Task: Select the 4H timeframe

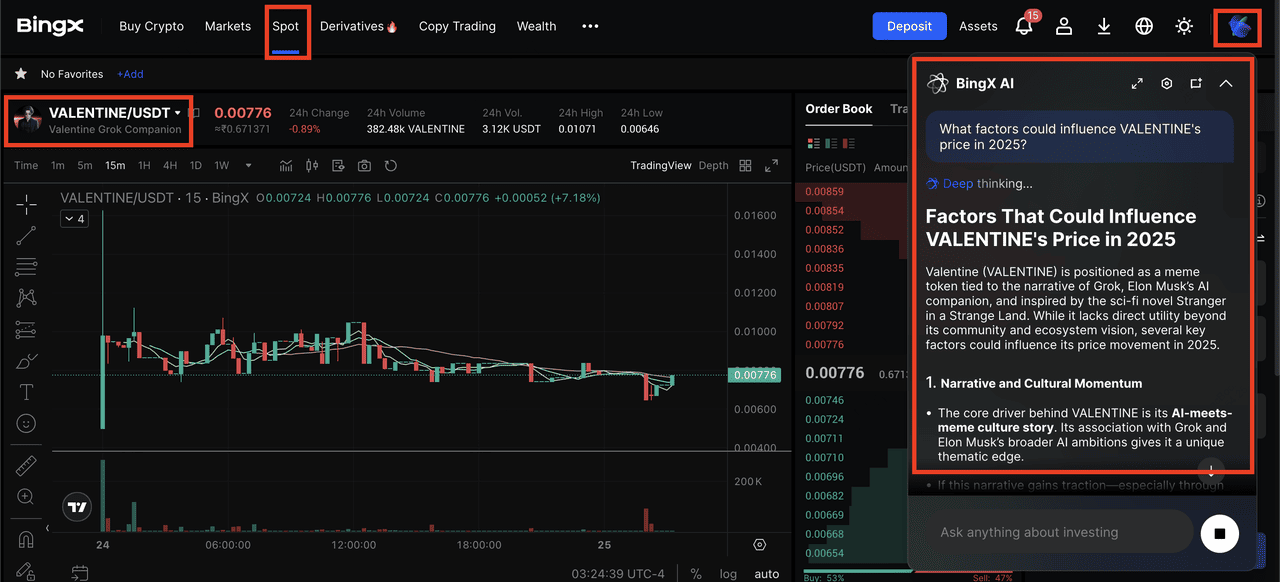Action: click(170, 166)
